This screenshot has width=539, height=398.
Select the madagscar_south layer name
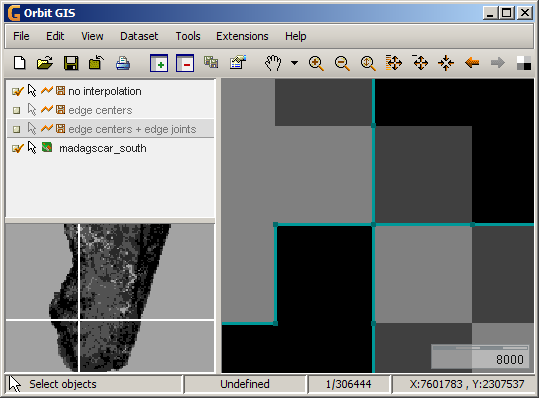point(103,148)
